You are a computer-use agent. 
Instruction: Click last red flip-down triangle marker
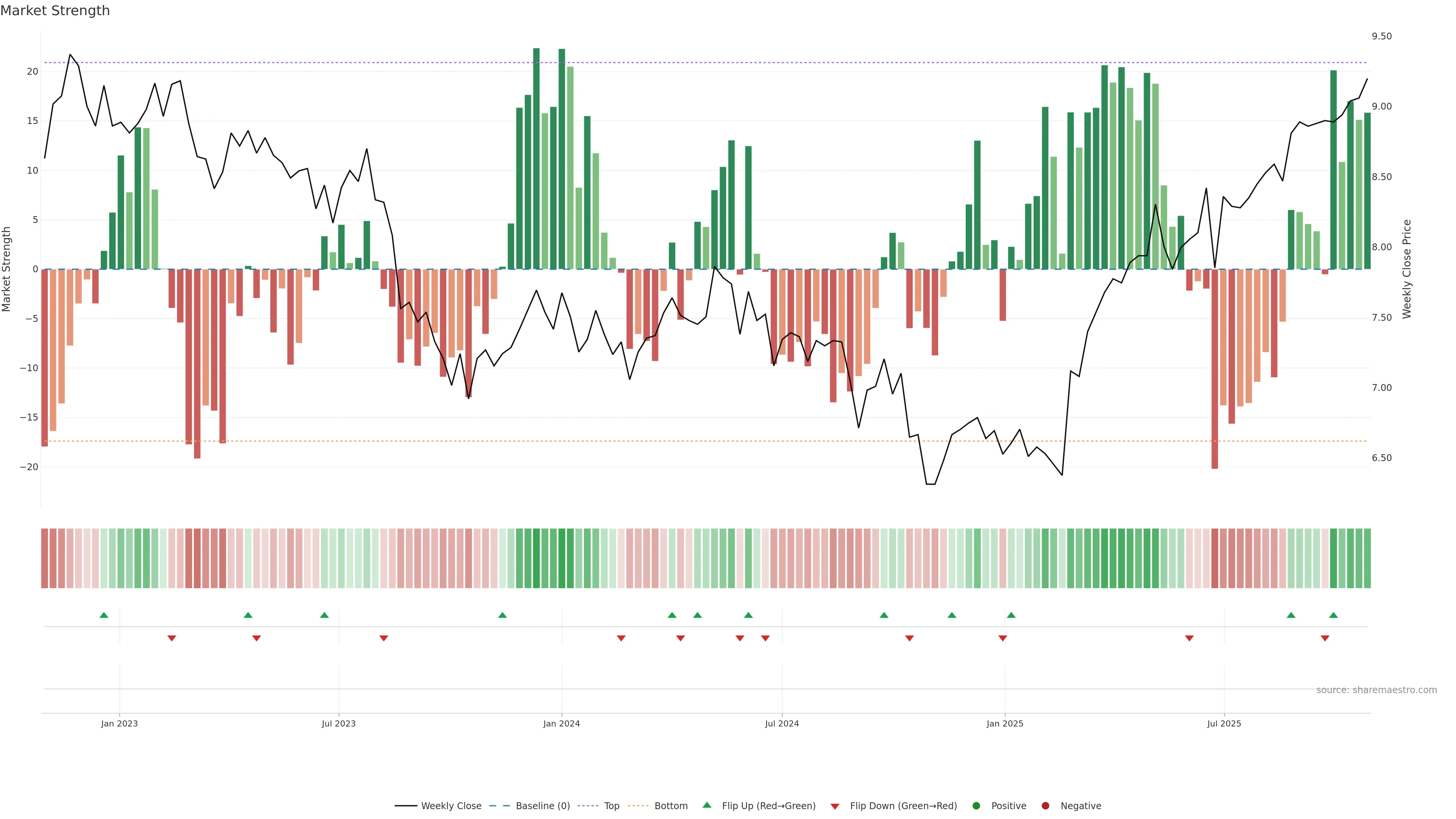[1325, 638]
